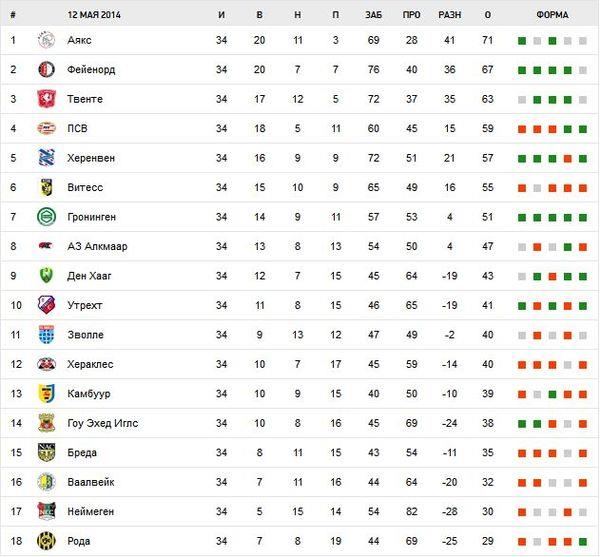The height and width of the screenshot is (557, 600).
Task: Click the Feyenoord club crest icon
Action: [46, 70]
